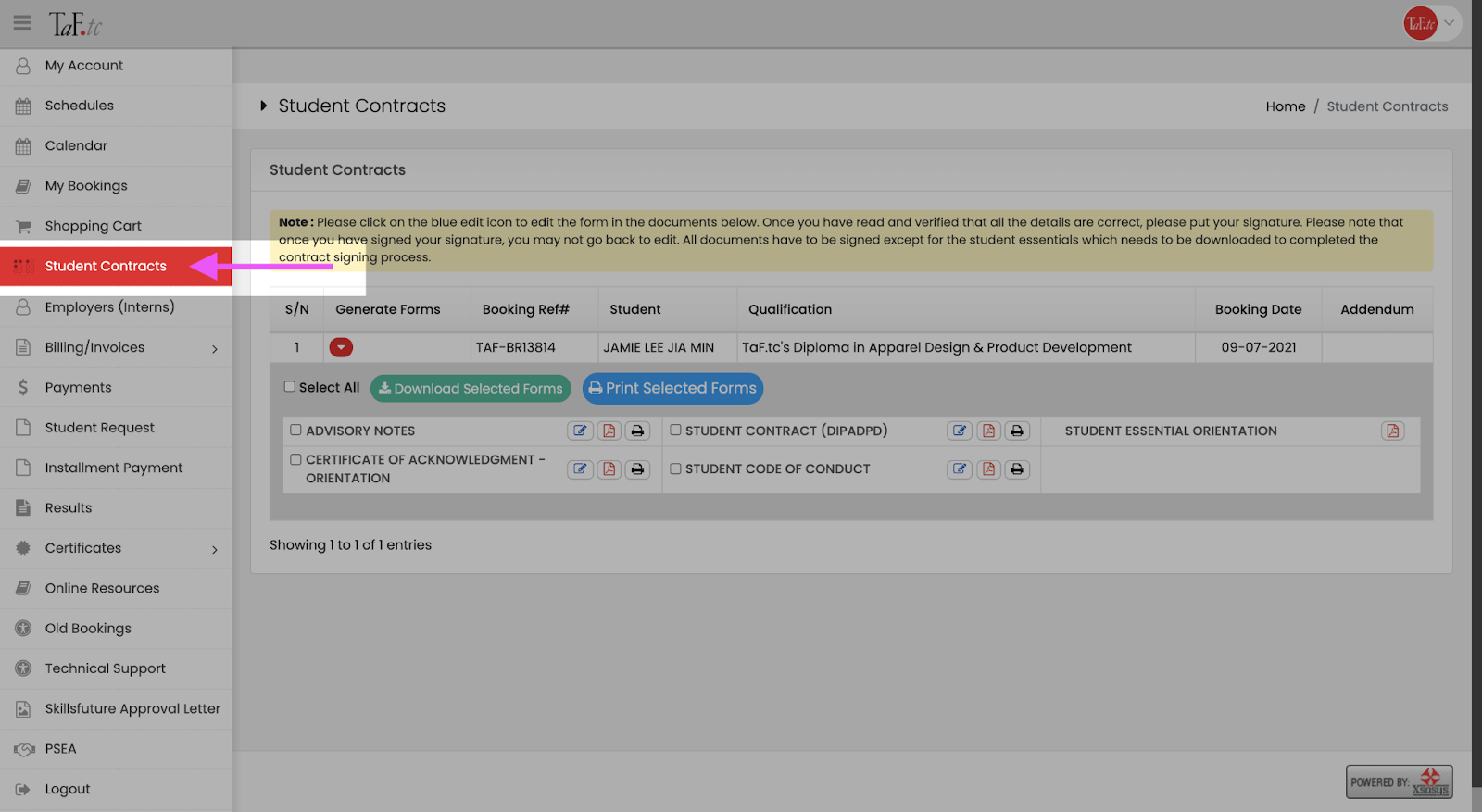
Task: Download Student Essential Orientation PDF
Action: pyautogui.click(x=1392, y=431)
